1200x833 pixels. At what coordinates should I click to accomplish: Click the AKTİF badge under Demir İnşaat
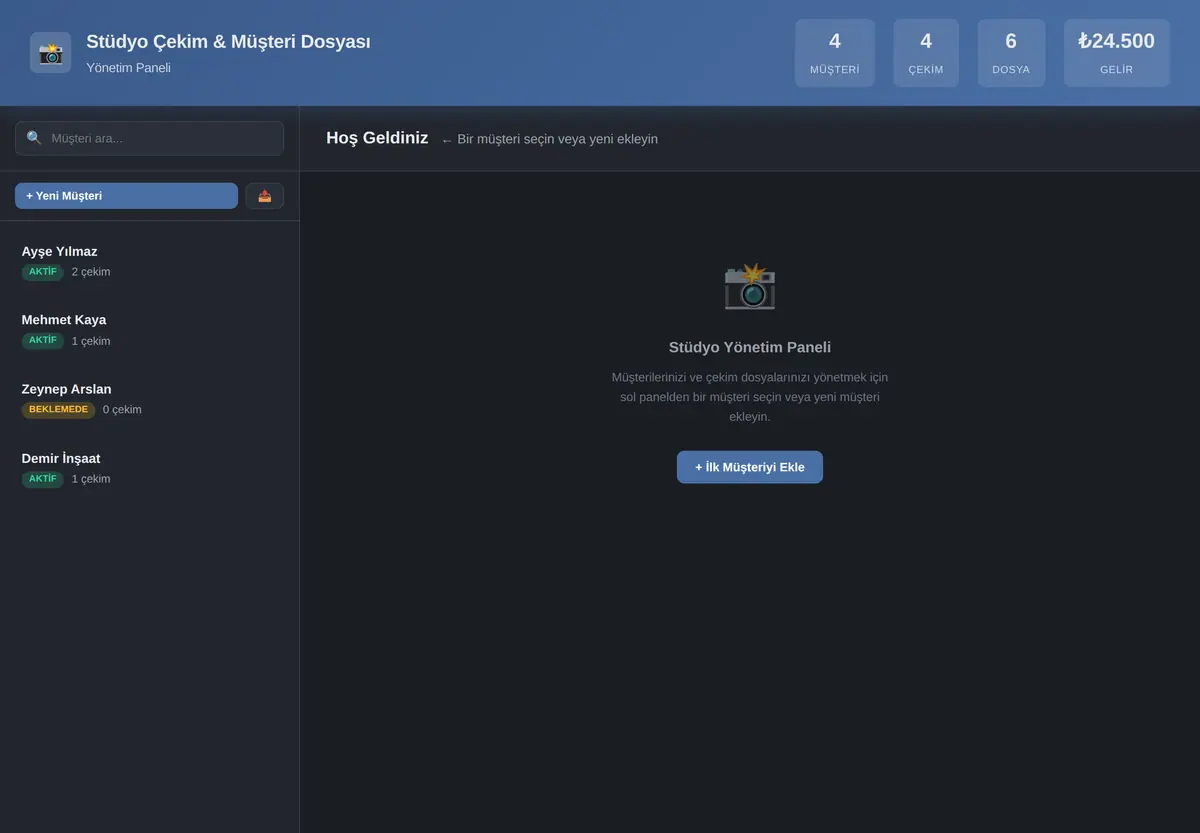pos(43,479)
